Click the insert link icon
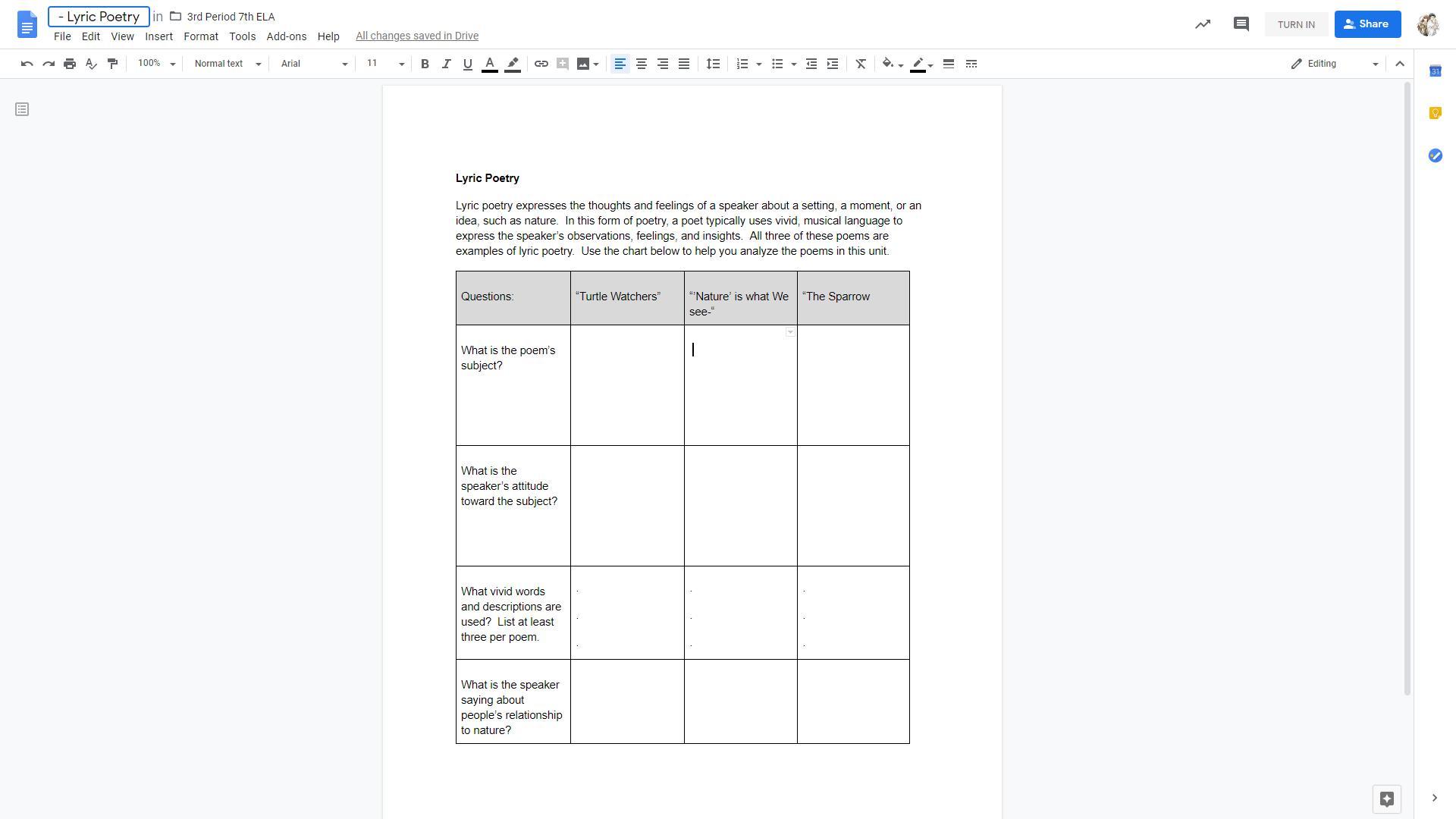 point(541,64)
